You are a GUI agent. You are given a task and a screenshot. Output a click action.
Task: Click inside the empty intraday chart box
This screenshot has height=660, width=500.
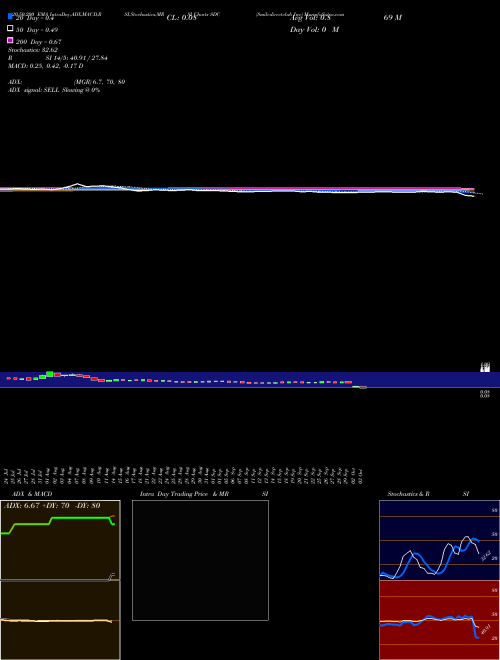coord(200,560)
